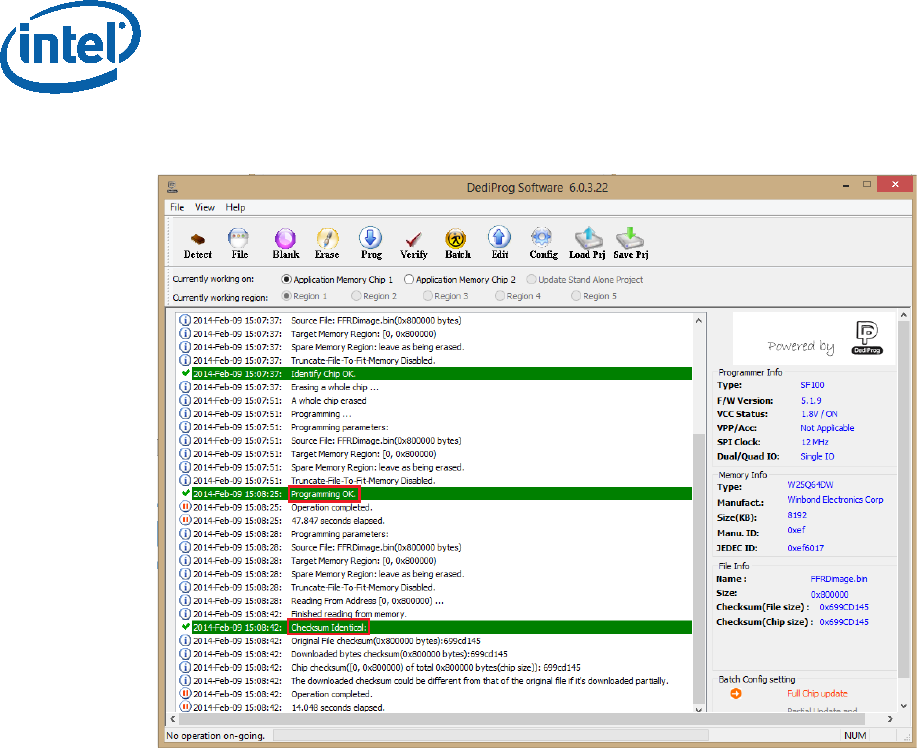Select Update Stand Alone Project option
The height and width of the screenshot is (748, 917).
click(x=585, y=280)
